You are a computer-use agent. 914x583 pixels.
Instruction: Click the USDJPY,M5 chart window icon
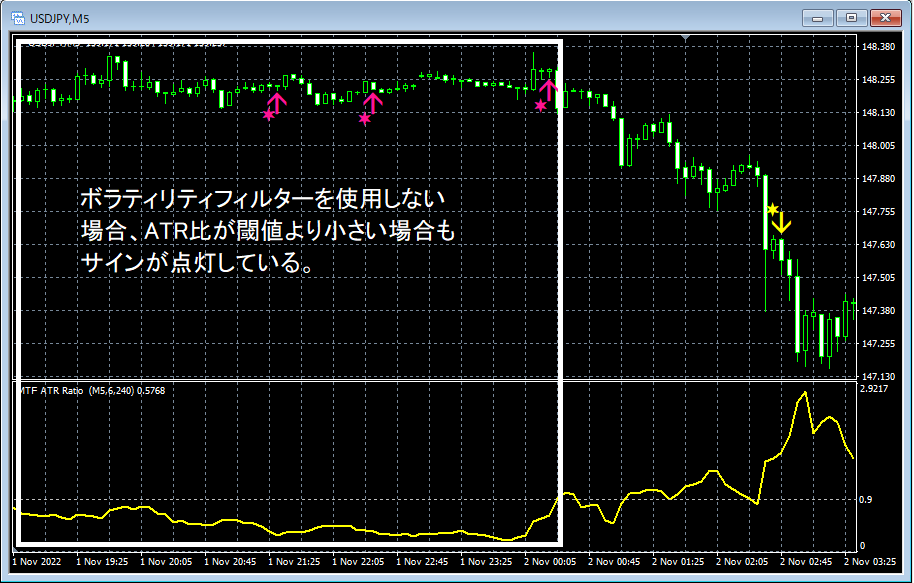(x=18, y=19)
